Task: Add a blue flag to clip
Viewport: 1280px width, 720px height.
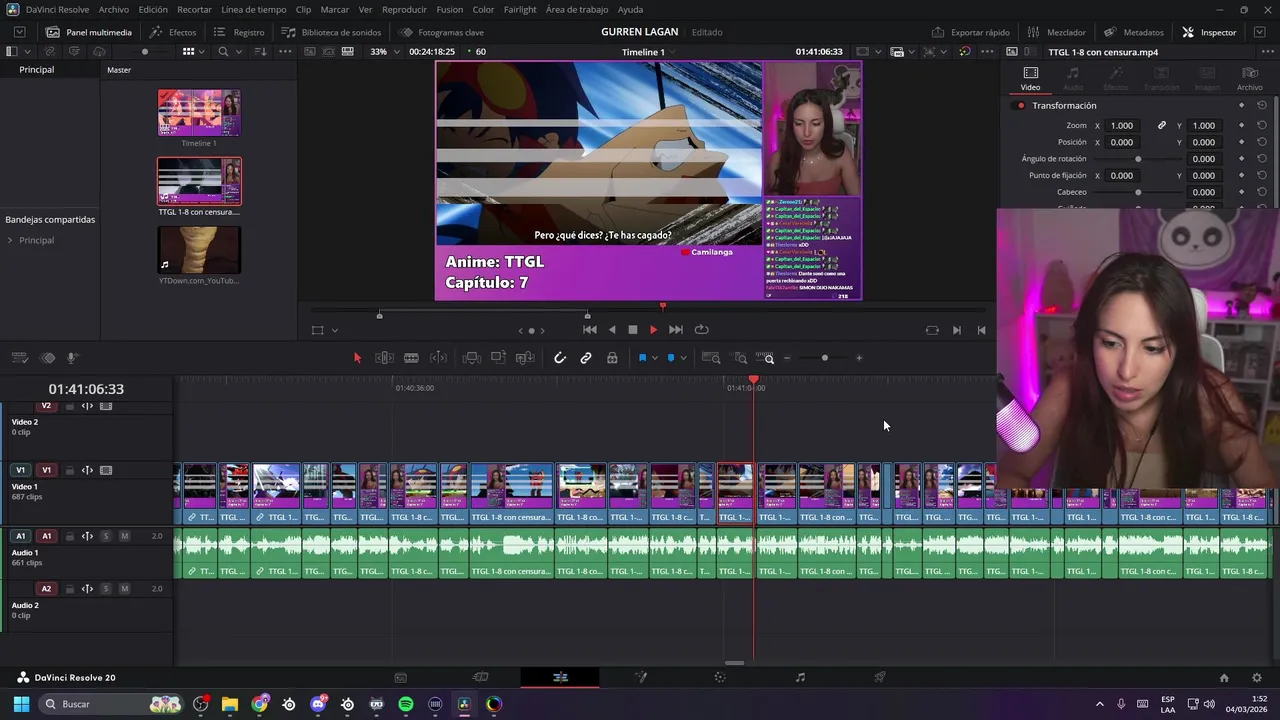Action: (x=642, y=358)
